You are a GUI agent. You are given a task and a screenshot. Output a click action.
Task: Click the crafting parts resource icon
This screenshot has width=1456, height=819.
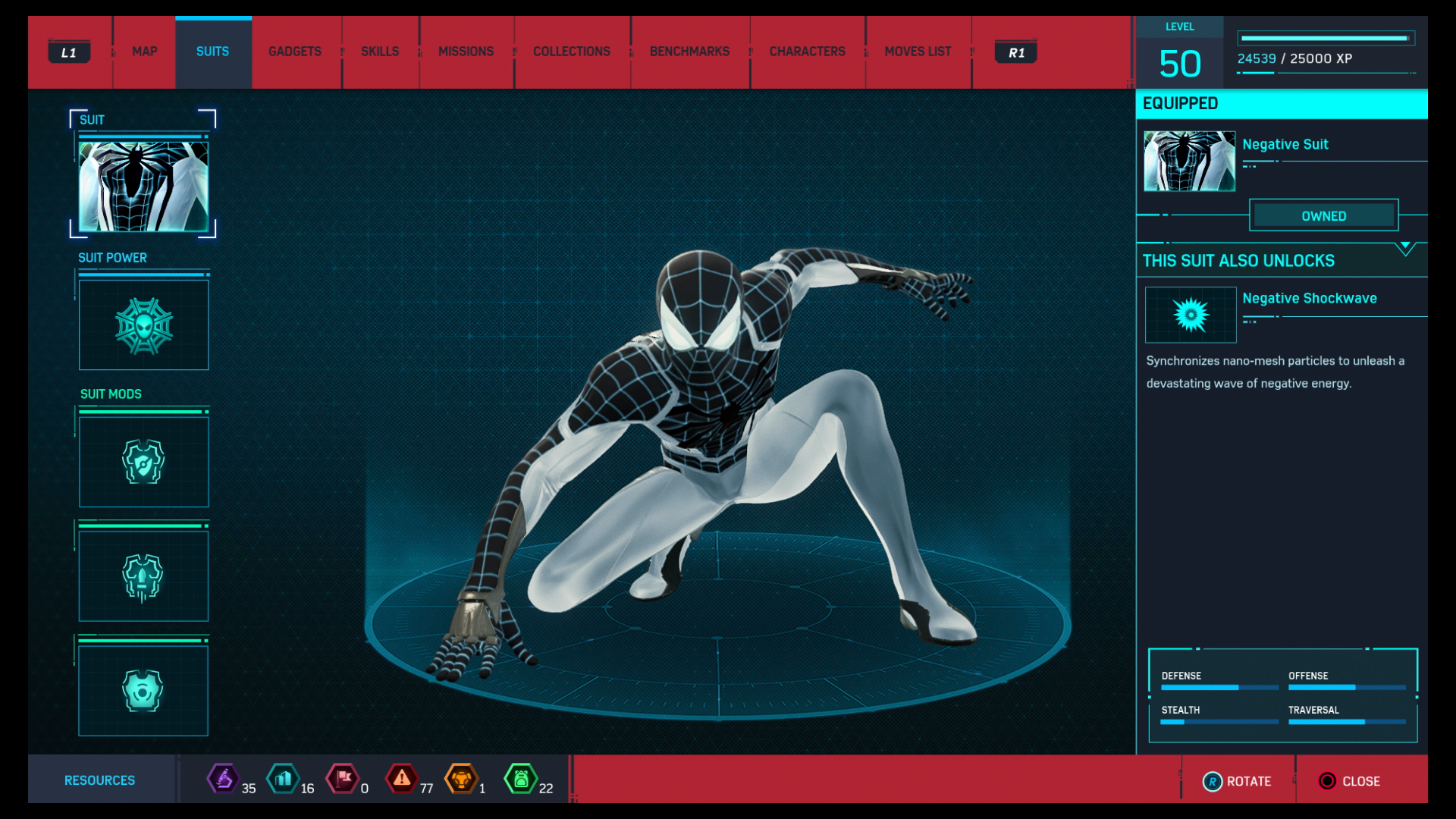coord(284,778)
